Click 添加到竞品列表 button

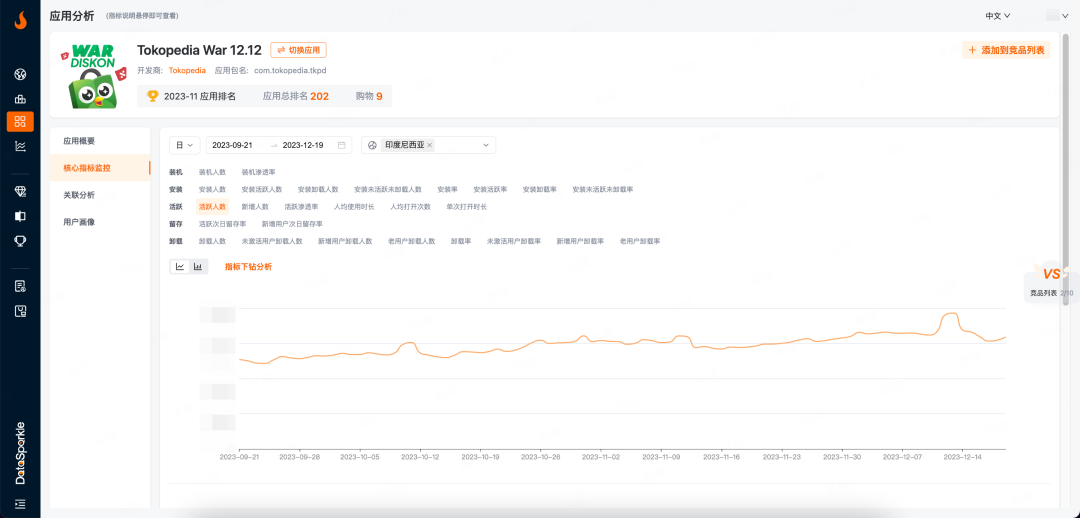click(1006, 50)
